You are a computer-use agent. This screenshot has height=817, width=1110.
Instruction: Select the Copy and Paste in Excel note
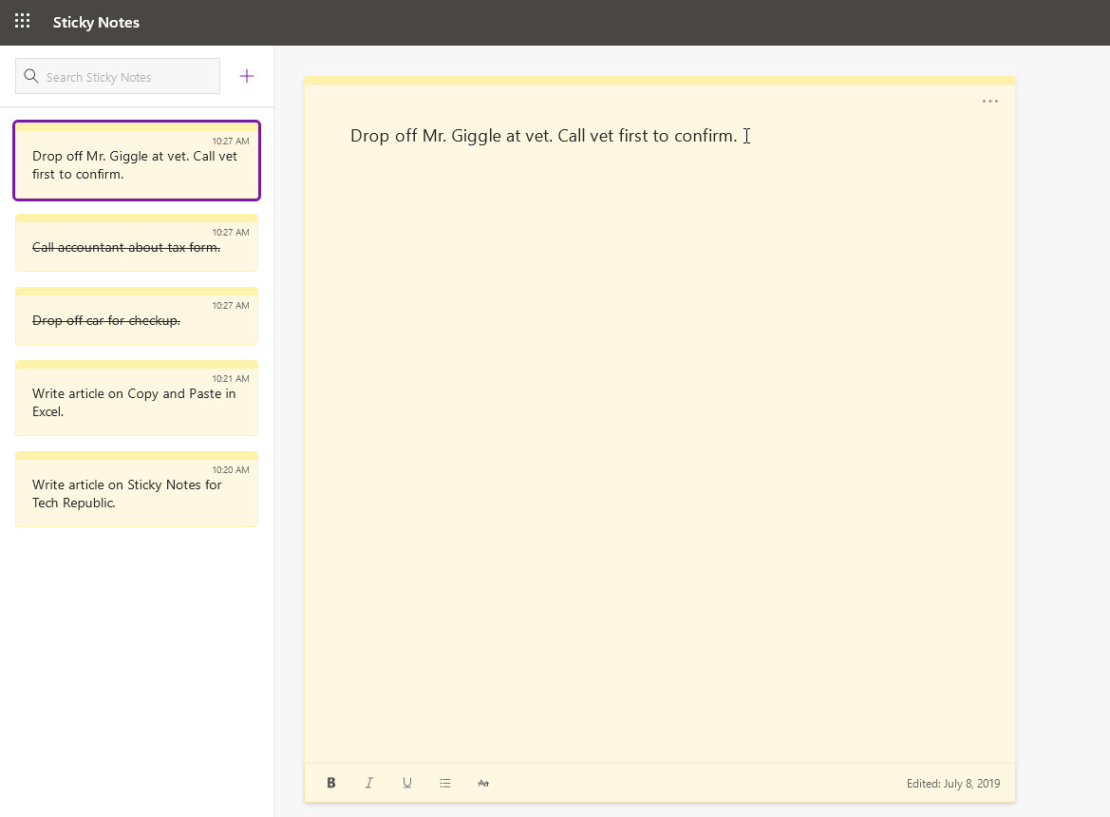136,398
